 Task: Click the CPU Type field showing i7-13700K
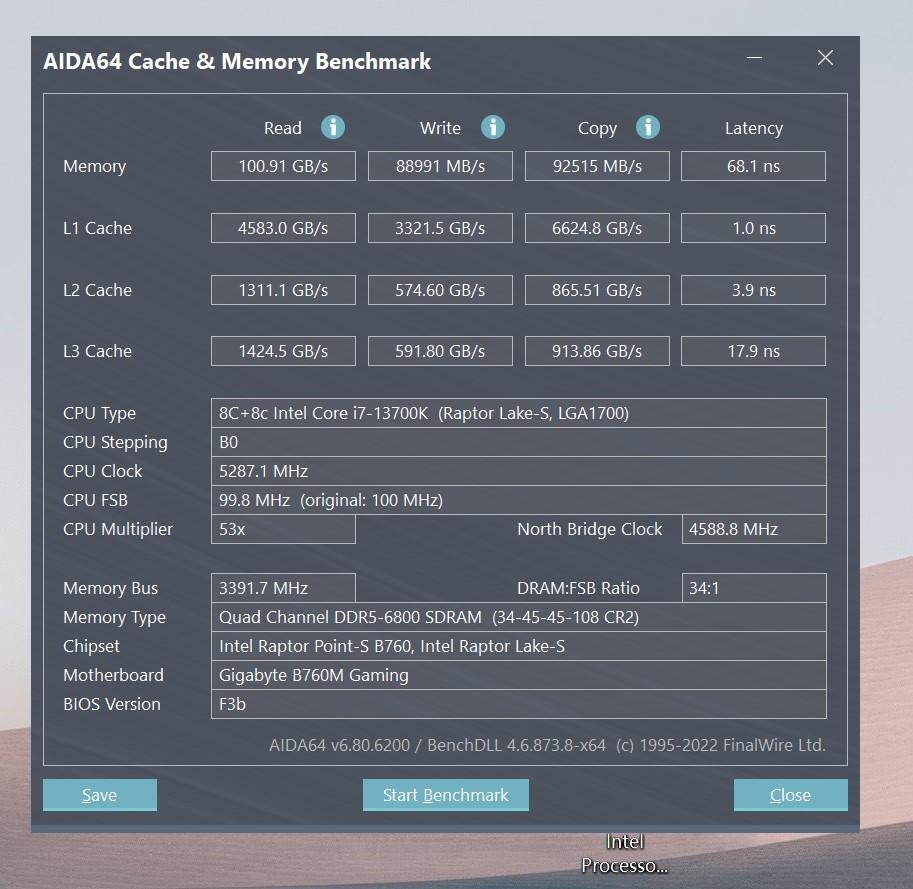518,413
